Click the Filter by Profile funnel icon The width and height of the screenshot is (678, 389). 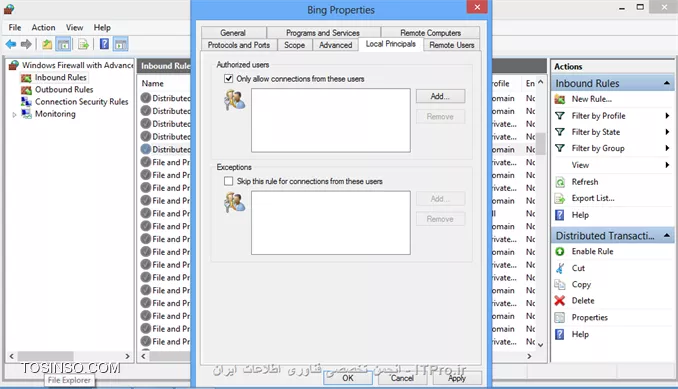[x=560, y=115]
